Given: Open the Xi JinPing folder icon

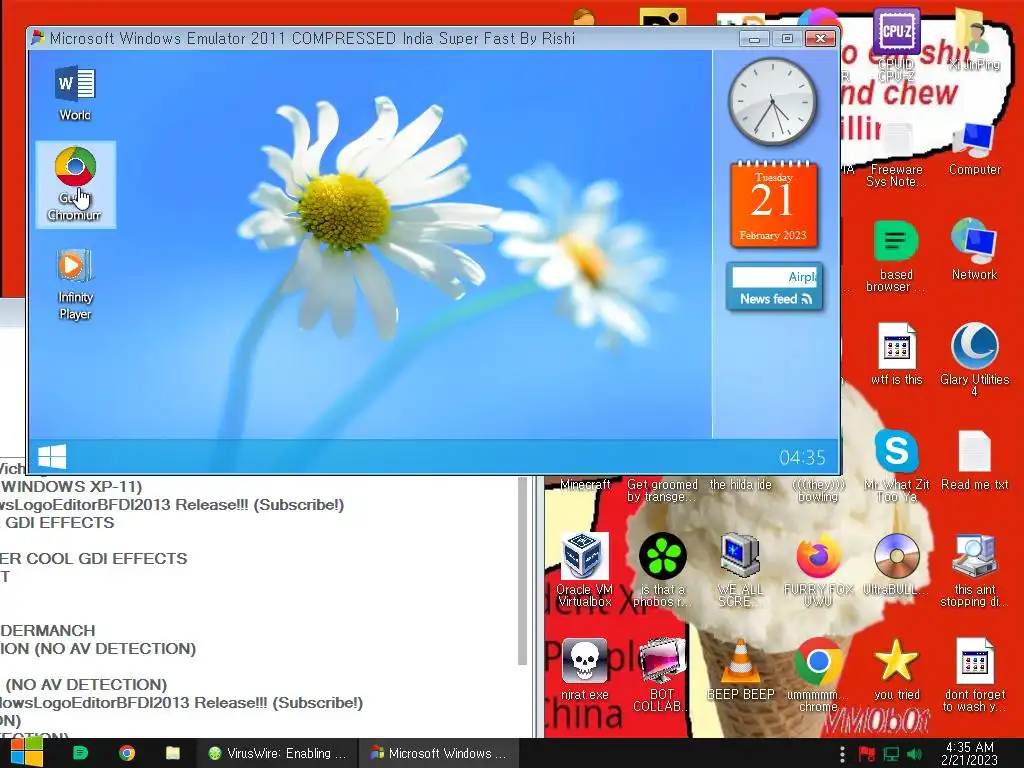Looking at the screenshot, I should (974, 40).
